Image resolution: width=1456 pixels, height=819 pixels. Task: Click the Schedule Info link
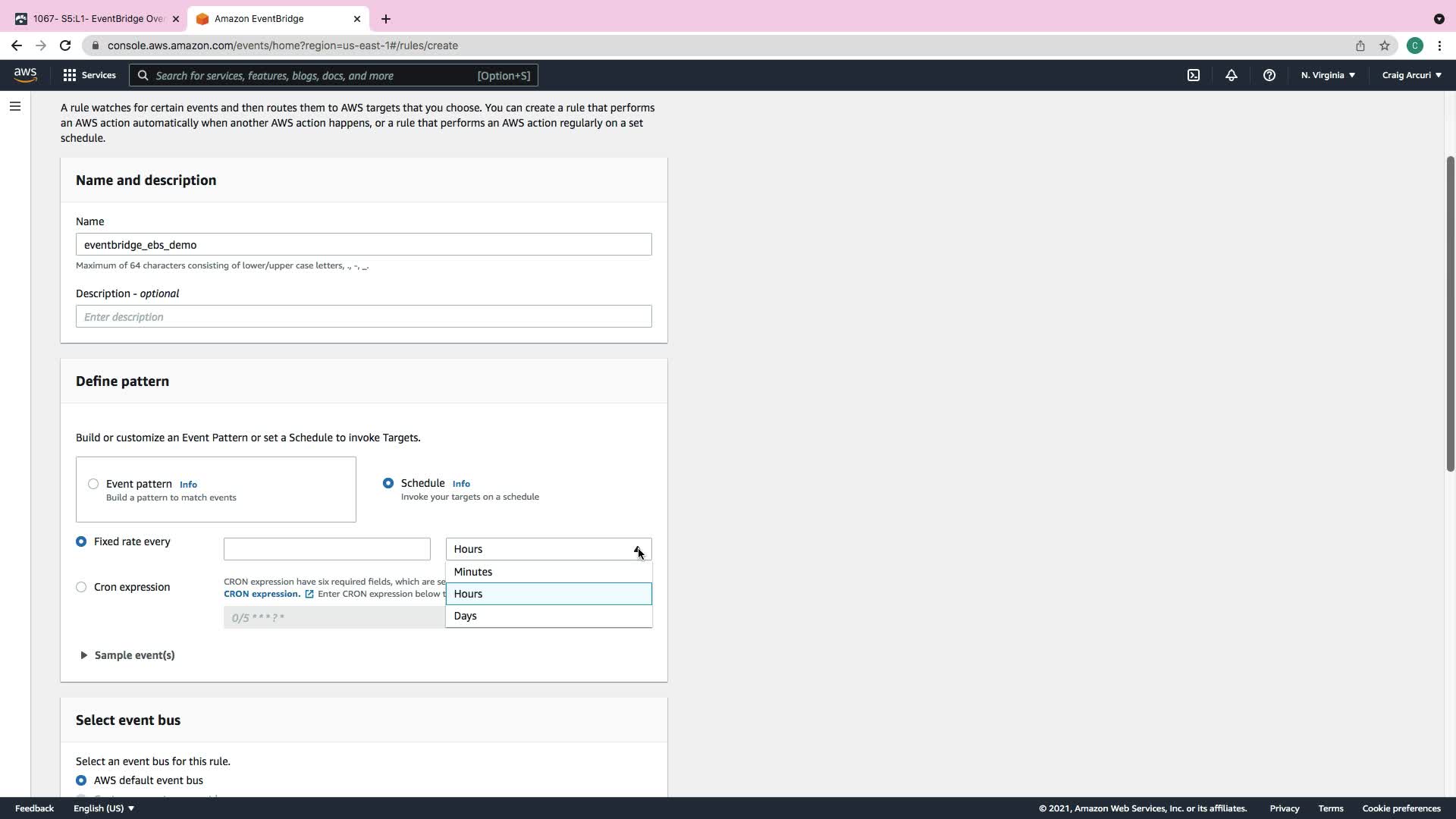[x=461, y=484]
